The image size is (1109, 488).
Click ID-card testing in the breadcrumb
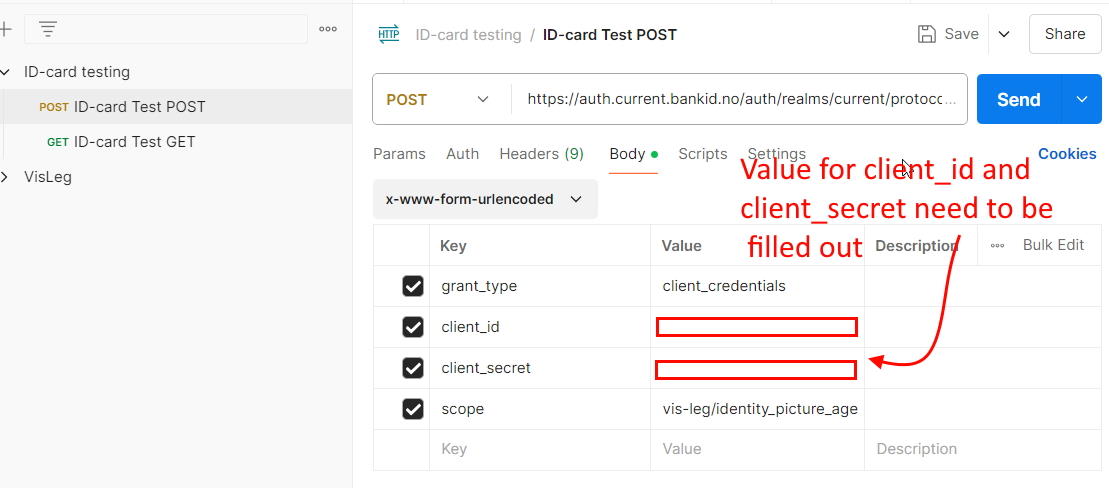pyautogui.click(x=468, y=35)
